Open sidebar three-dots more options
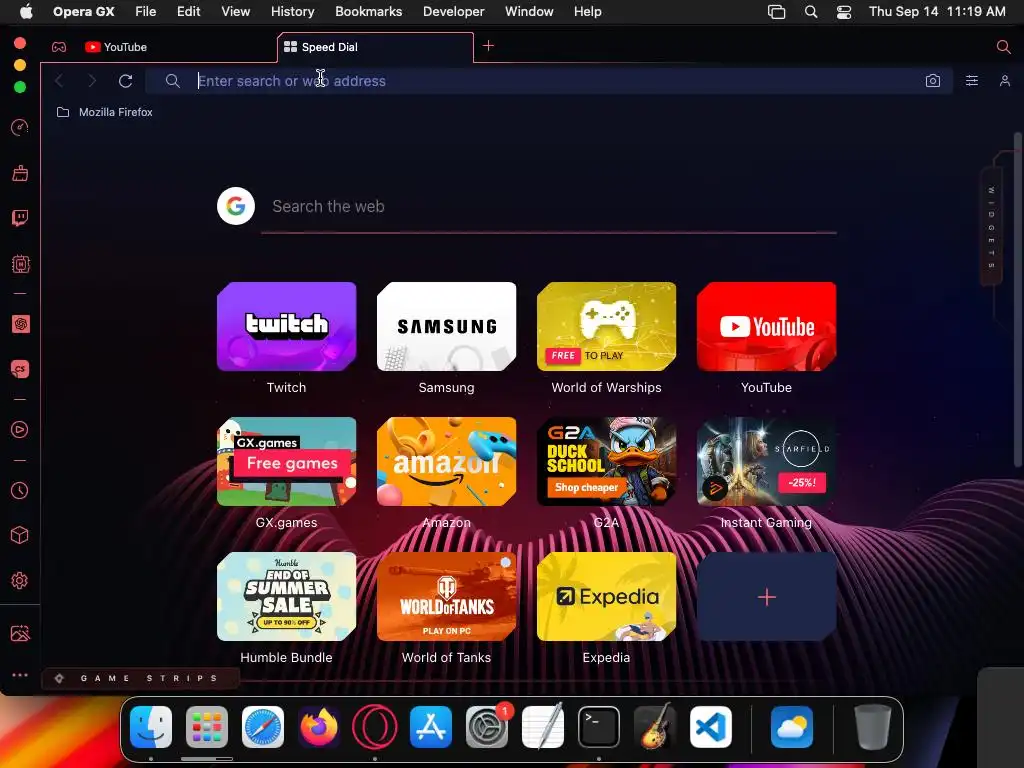 pyautogui.click(x=20, y=675)
